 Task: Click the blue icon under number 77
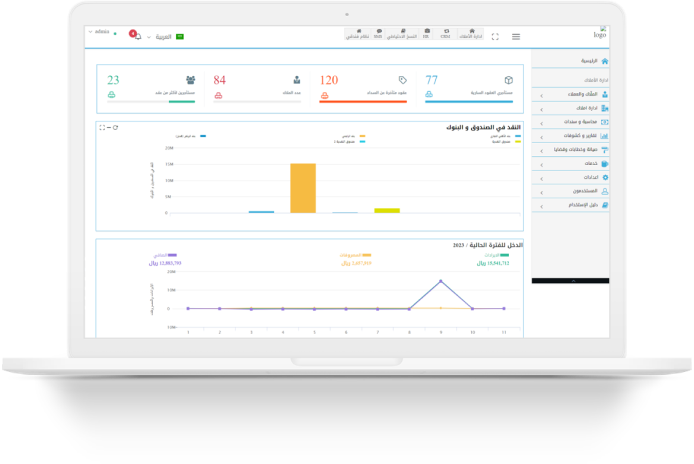[429, 94]
